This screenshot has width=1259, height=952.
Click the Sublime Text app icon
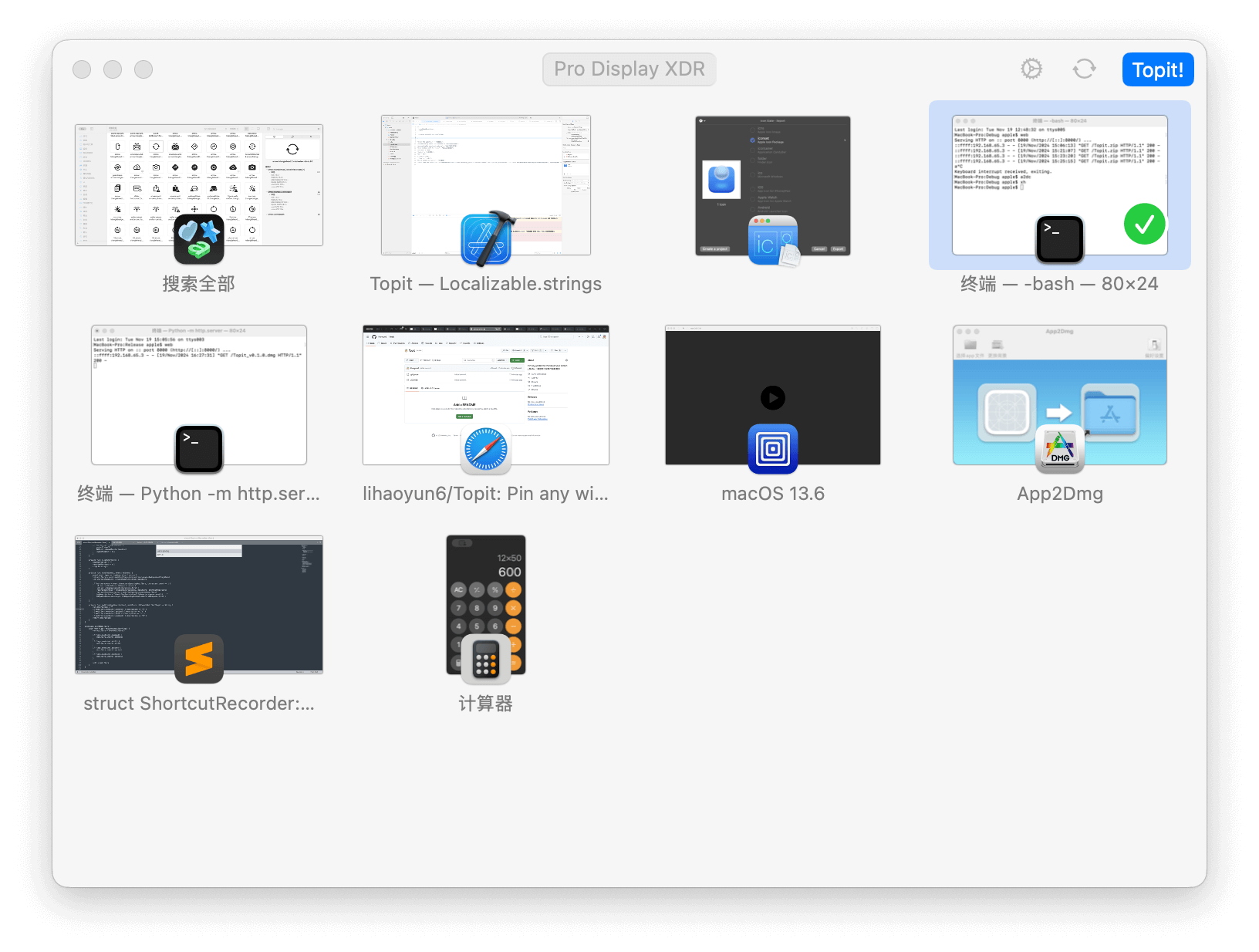click(x=199, y=658)
